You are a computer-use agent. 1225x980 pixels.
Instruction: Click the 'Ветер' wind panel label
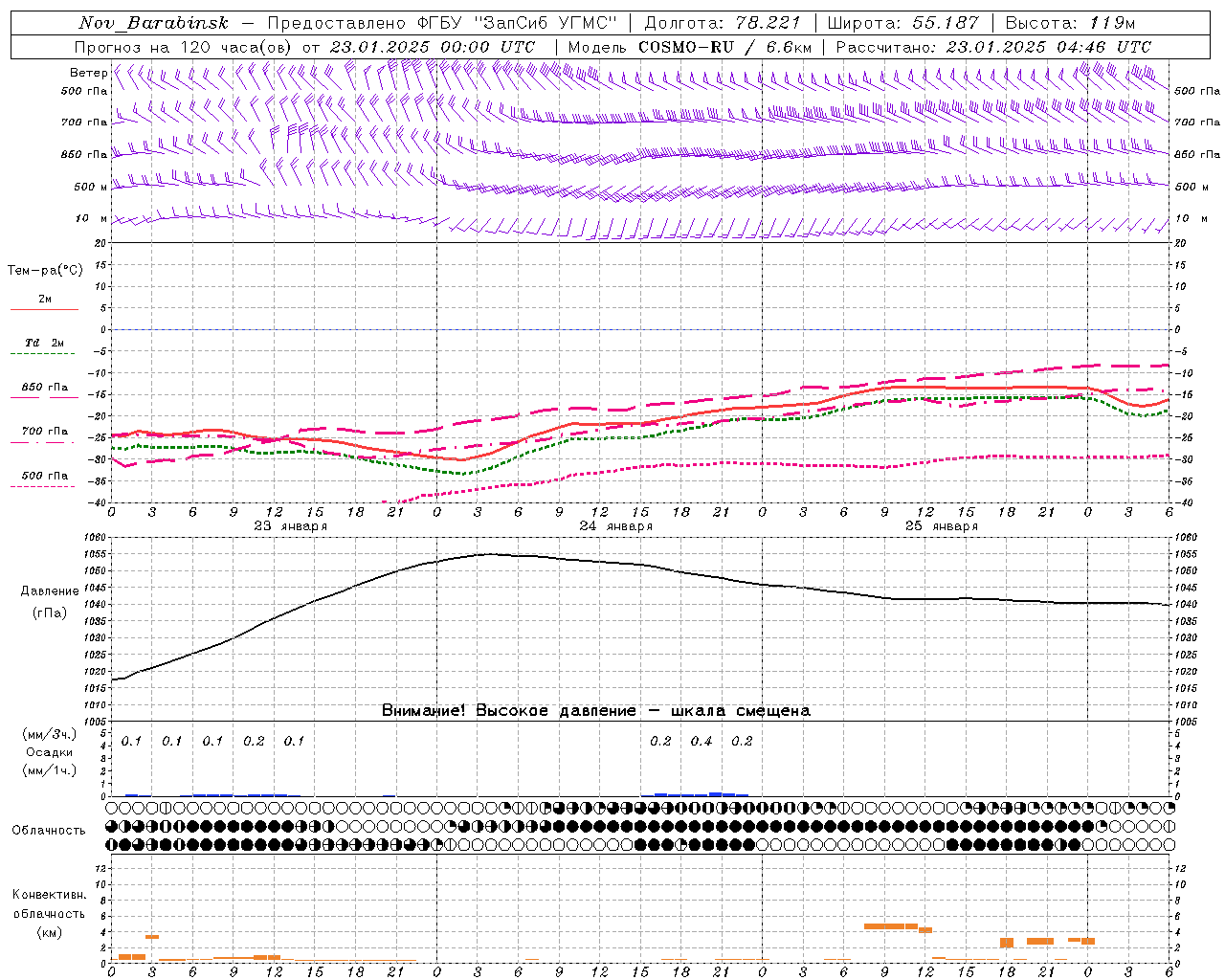[x=88, y=73]
